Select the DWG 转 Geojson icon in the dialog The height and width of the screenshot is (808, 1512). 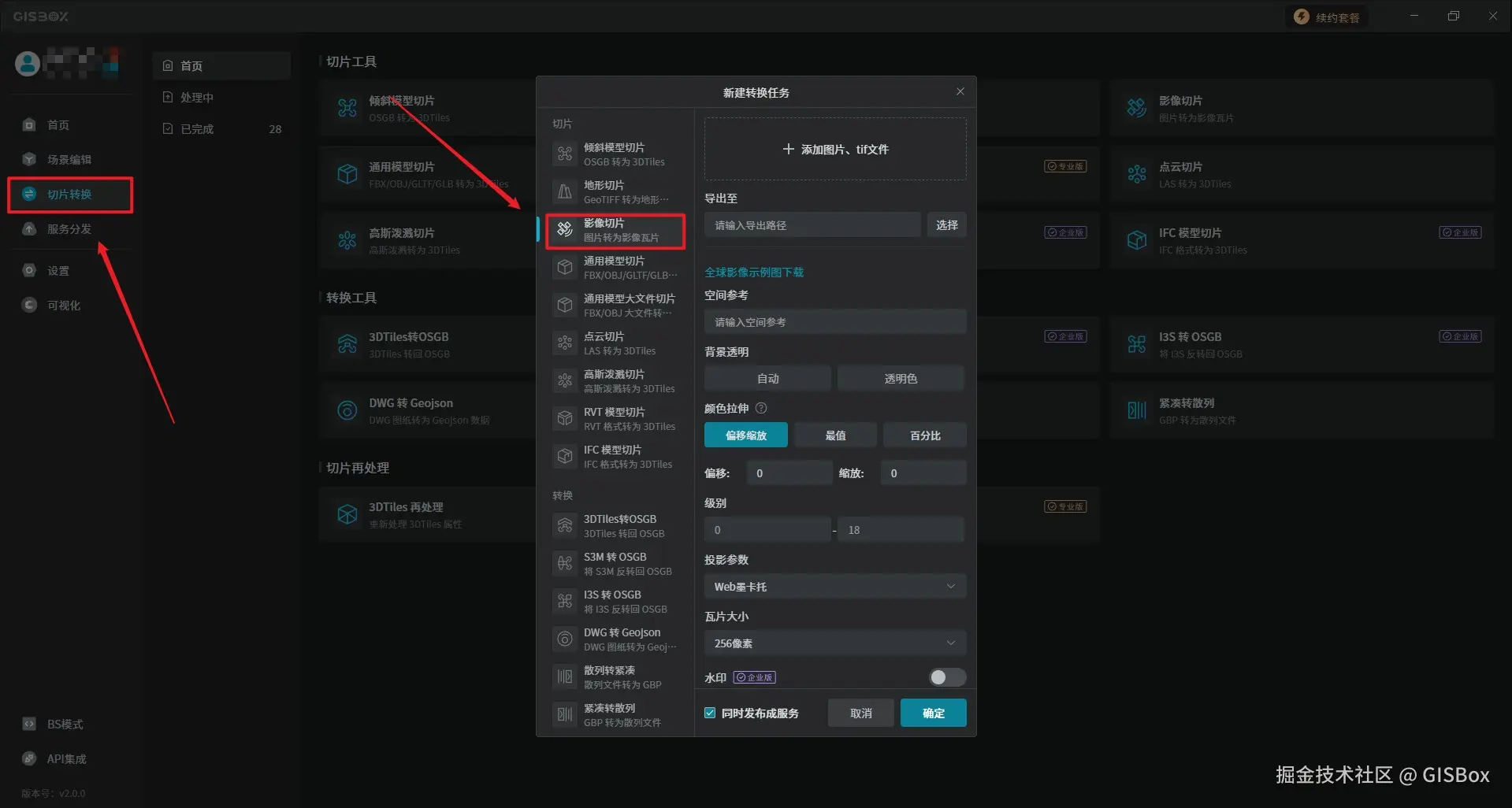click(x=565, y=639)
